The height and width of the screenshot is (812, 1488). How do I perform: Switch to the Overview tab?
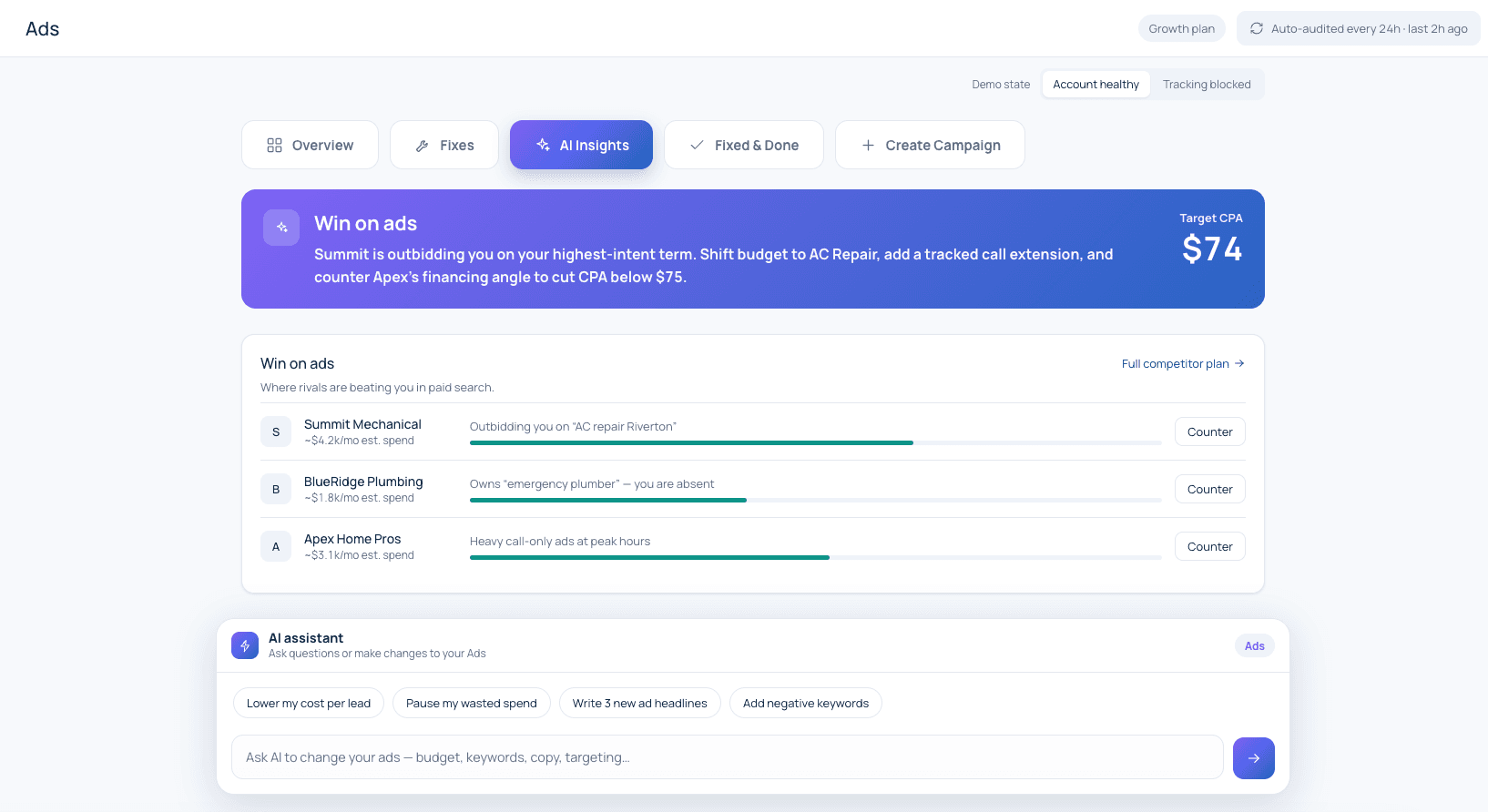pos(310,145)
